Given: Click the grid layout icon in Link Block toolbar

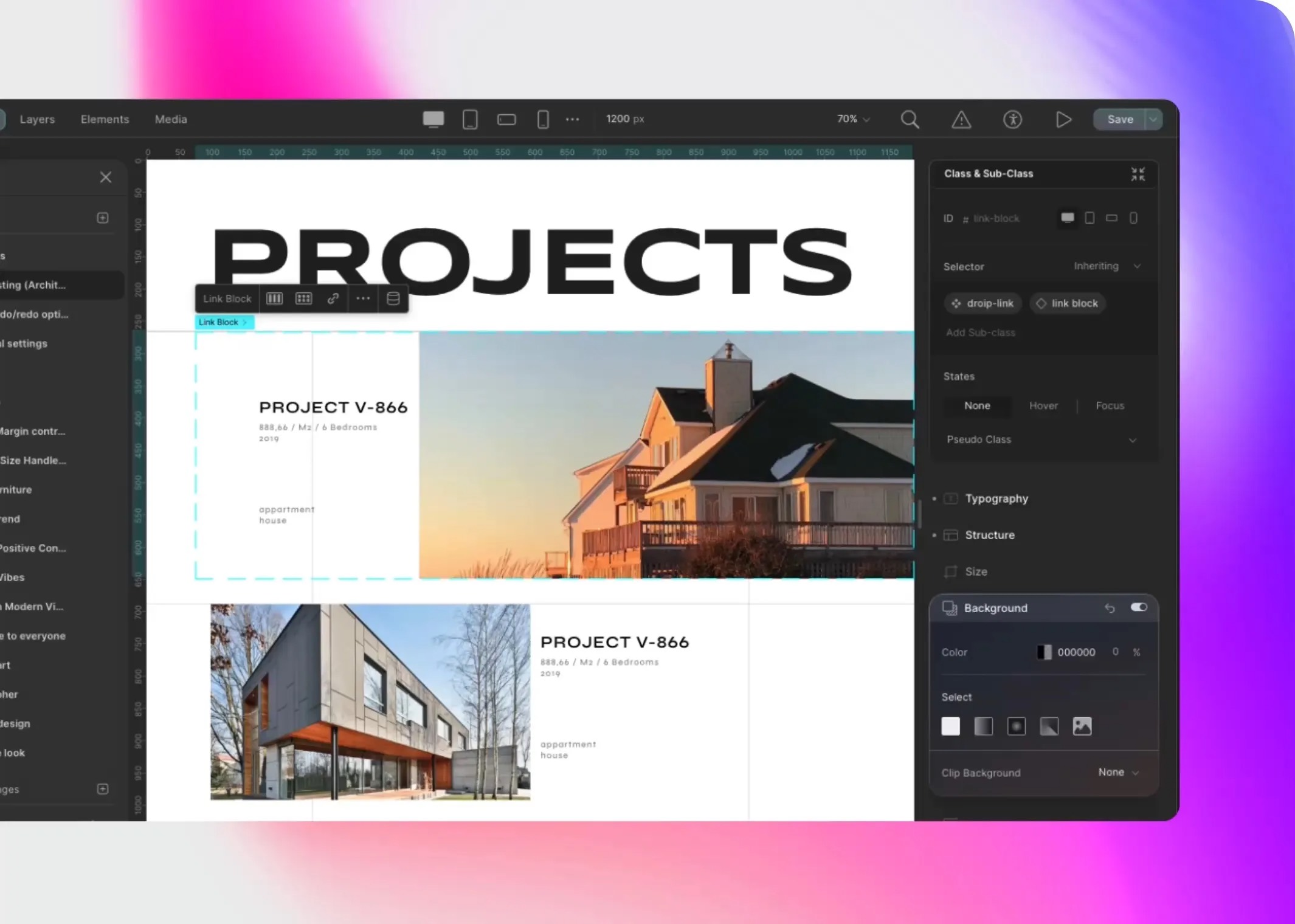Looking at the screenshot, I should [x=303, y=298].
